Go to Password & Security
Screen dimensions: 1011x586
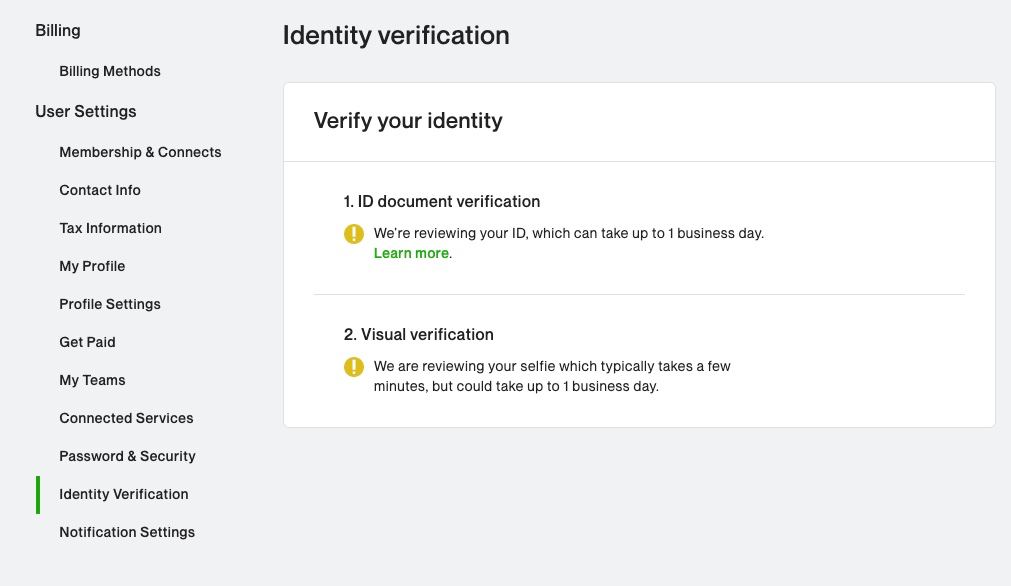pos(127,456)
